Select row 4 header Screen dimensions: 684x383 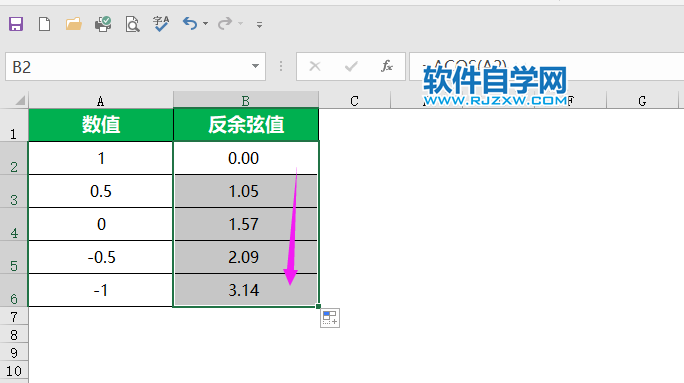point(14,225)
